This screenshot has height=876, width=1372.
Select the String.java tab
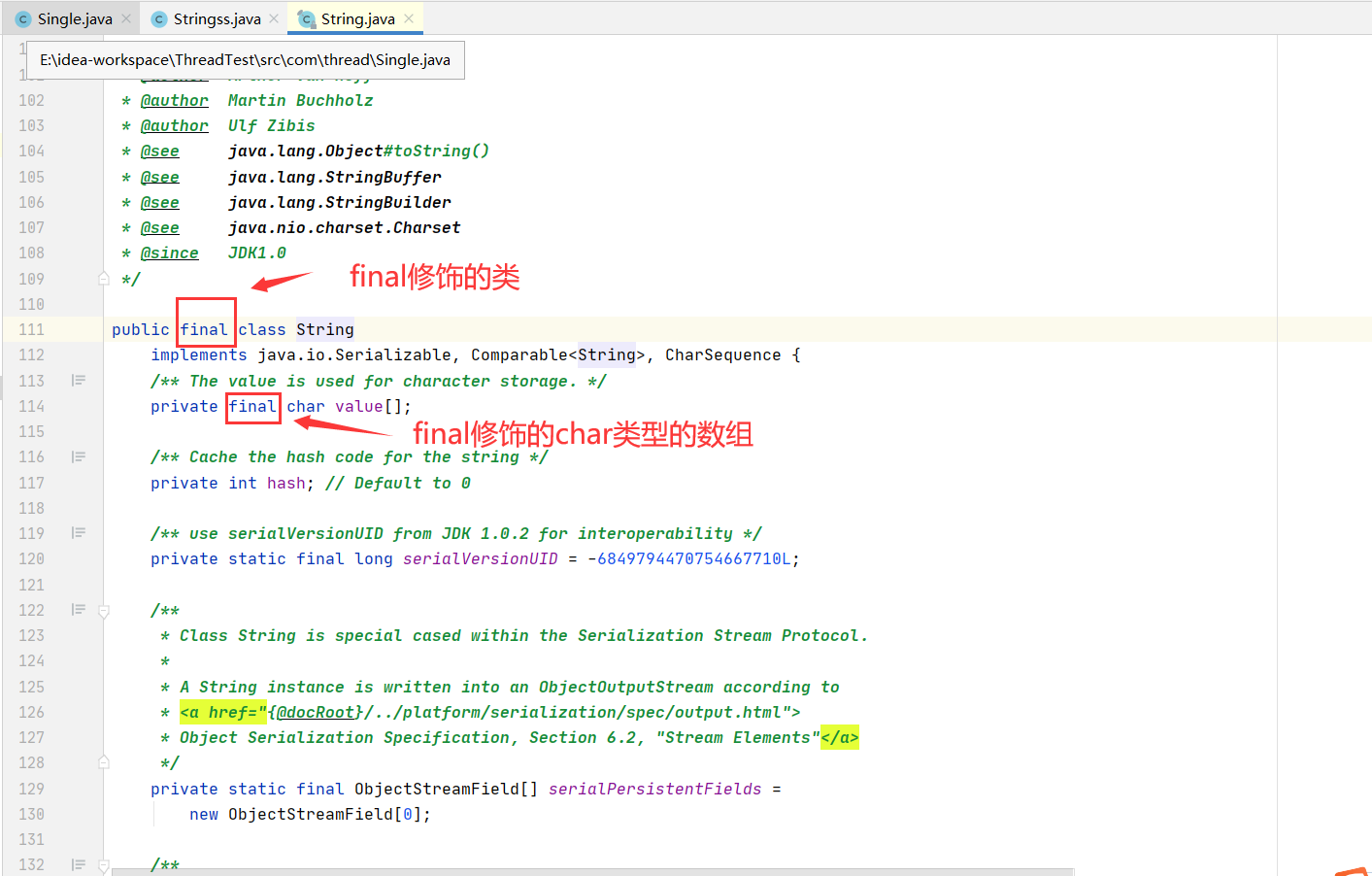coord(357,18)
